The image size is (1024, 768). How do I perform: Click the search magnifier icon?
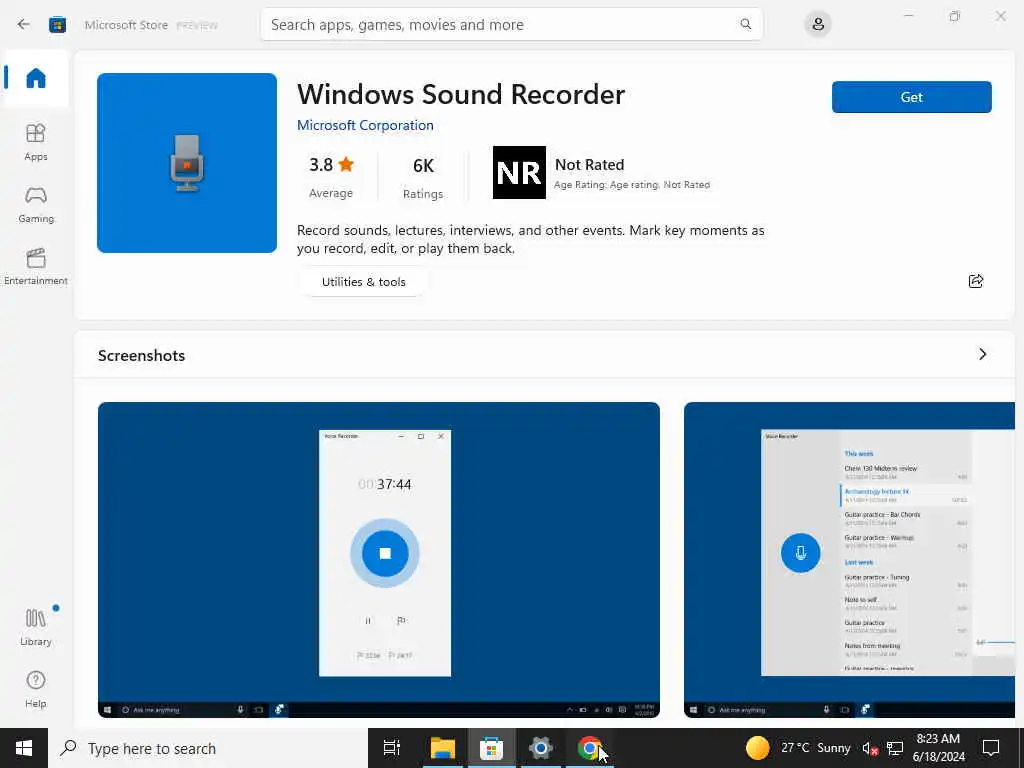coord(745,24)
